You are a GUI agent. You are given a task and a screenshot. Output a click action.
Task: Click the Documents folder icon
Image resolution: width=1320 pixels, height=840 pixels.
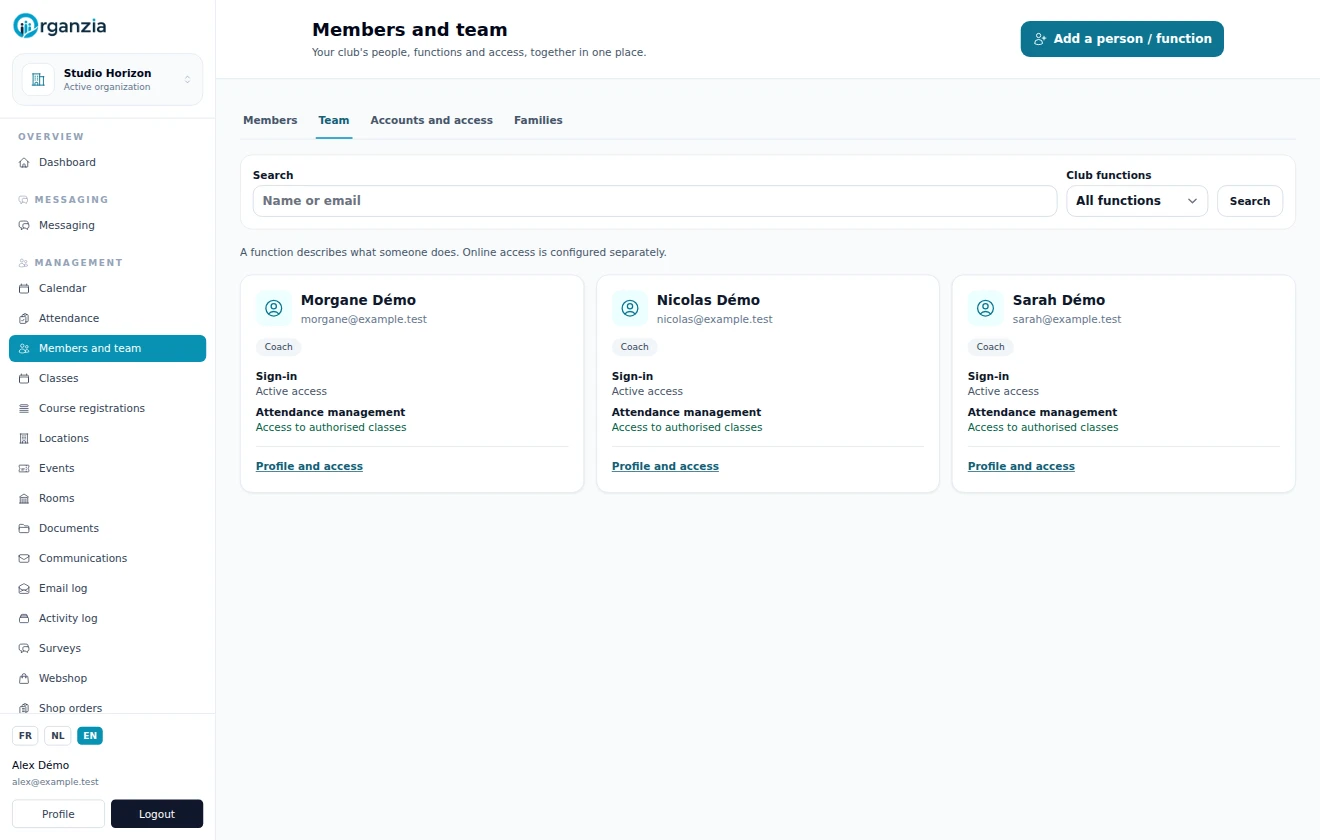click(24, 528)
